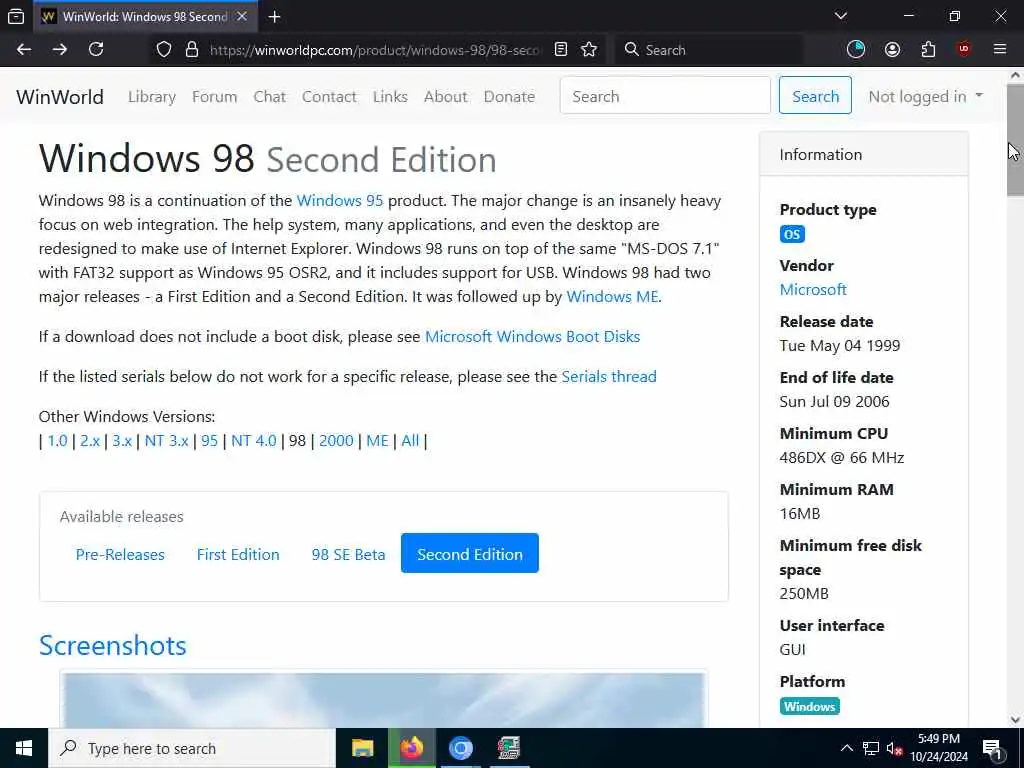Click the OS product type badge
Image resolution: width=1024 pixels, height=768 pixels.
tap(792, 234)
